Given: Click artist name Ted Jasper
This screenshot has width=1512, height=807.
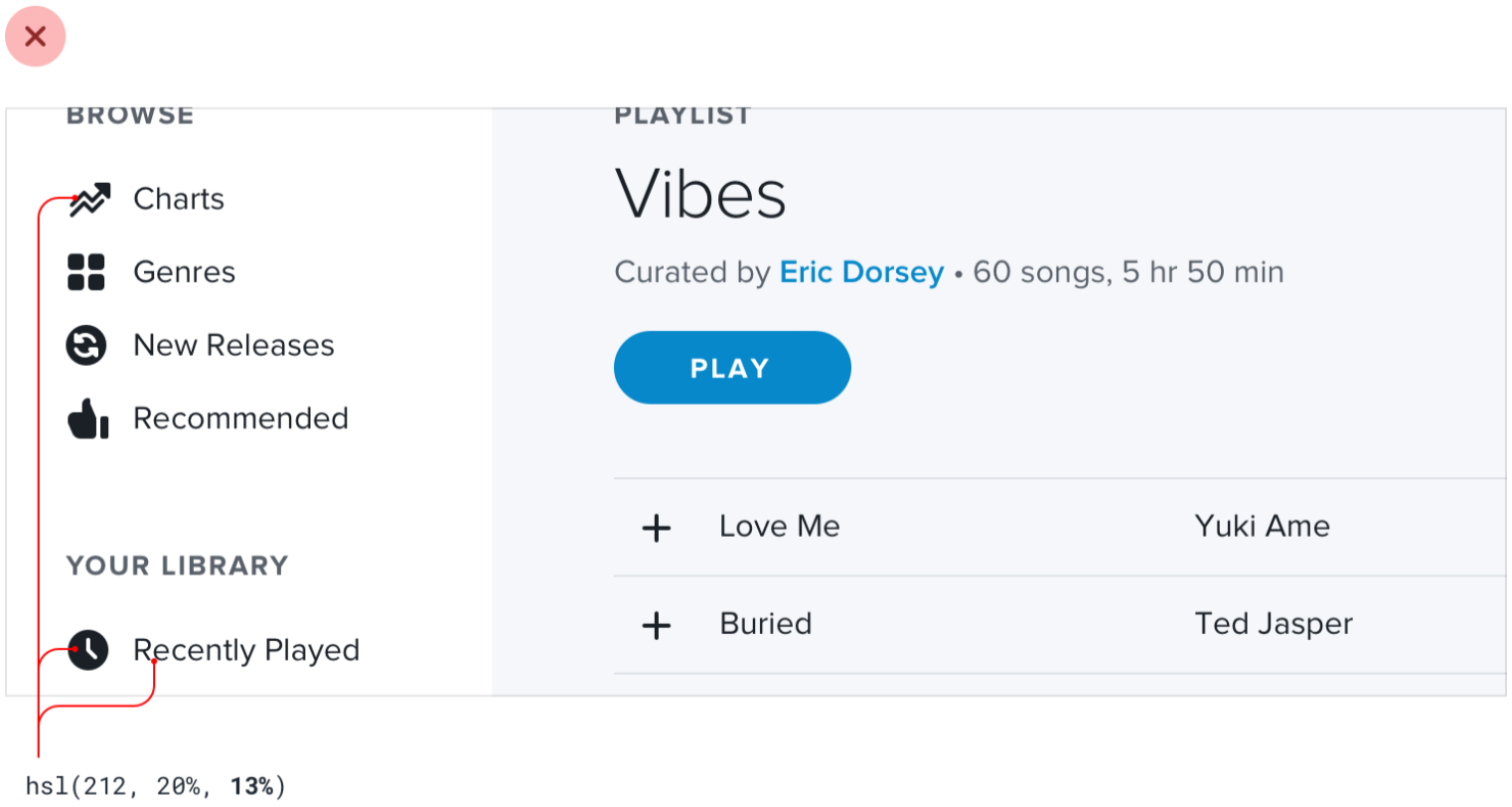Looking at the screenshot, I should [1274, 624].
